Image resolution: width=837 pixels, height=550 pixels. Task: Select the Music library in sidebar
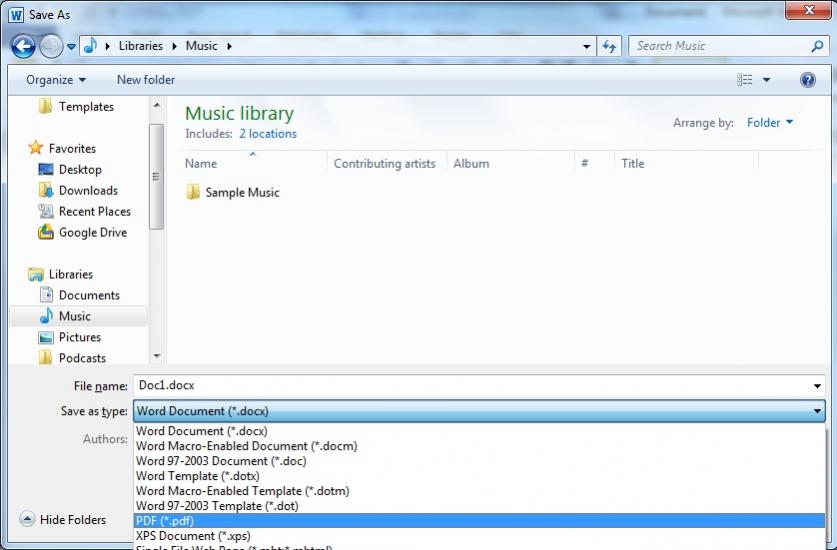point(78,316)
